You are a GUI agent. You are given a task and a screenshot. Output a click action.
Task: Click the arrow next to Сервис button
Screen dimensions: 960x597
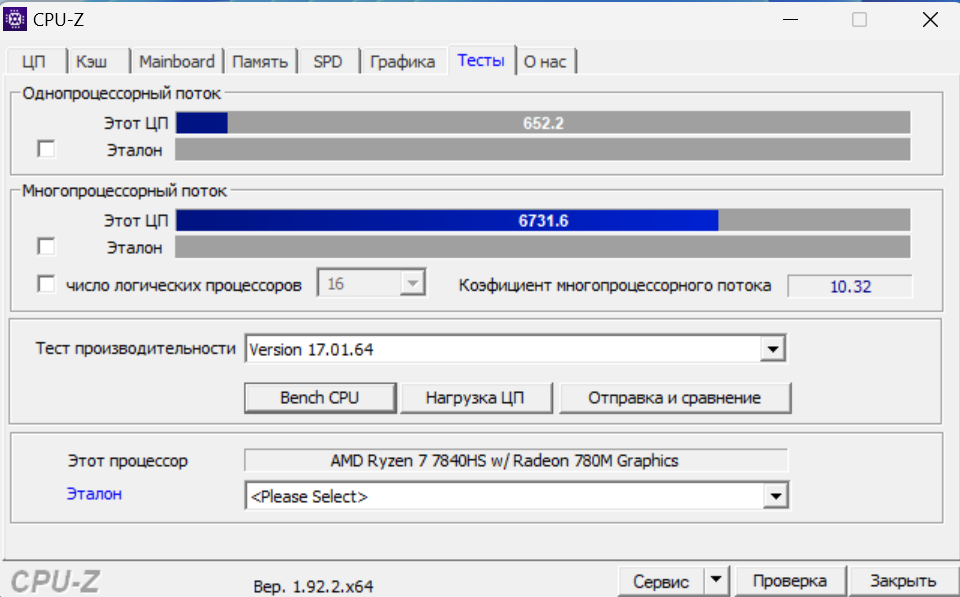point(715,581)
